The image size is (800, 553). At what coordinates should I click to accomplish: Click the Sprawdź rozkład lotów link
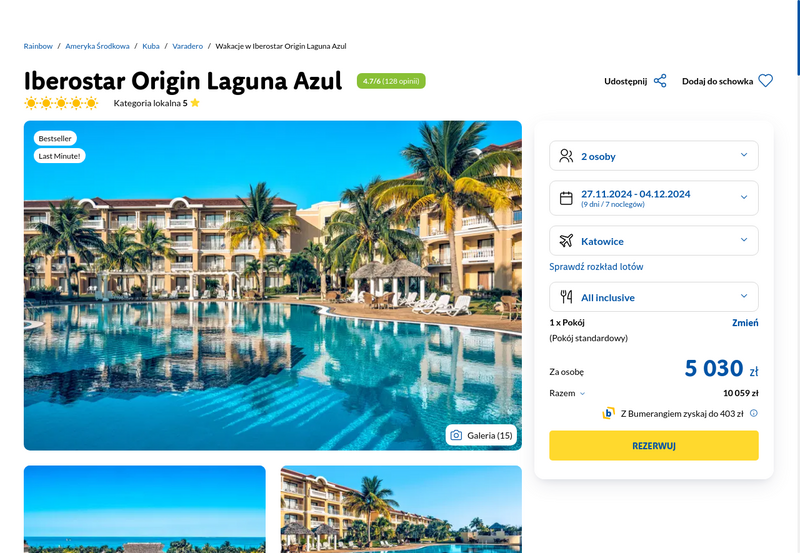(x=596, y=266)
